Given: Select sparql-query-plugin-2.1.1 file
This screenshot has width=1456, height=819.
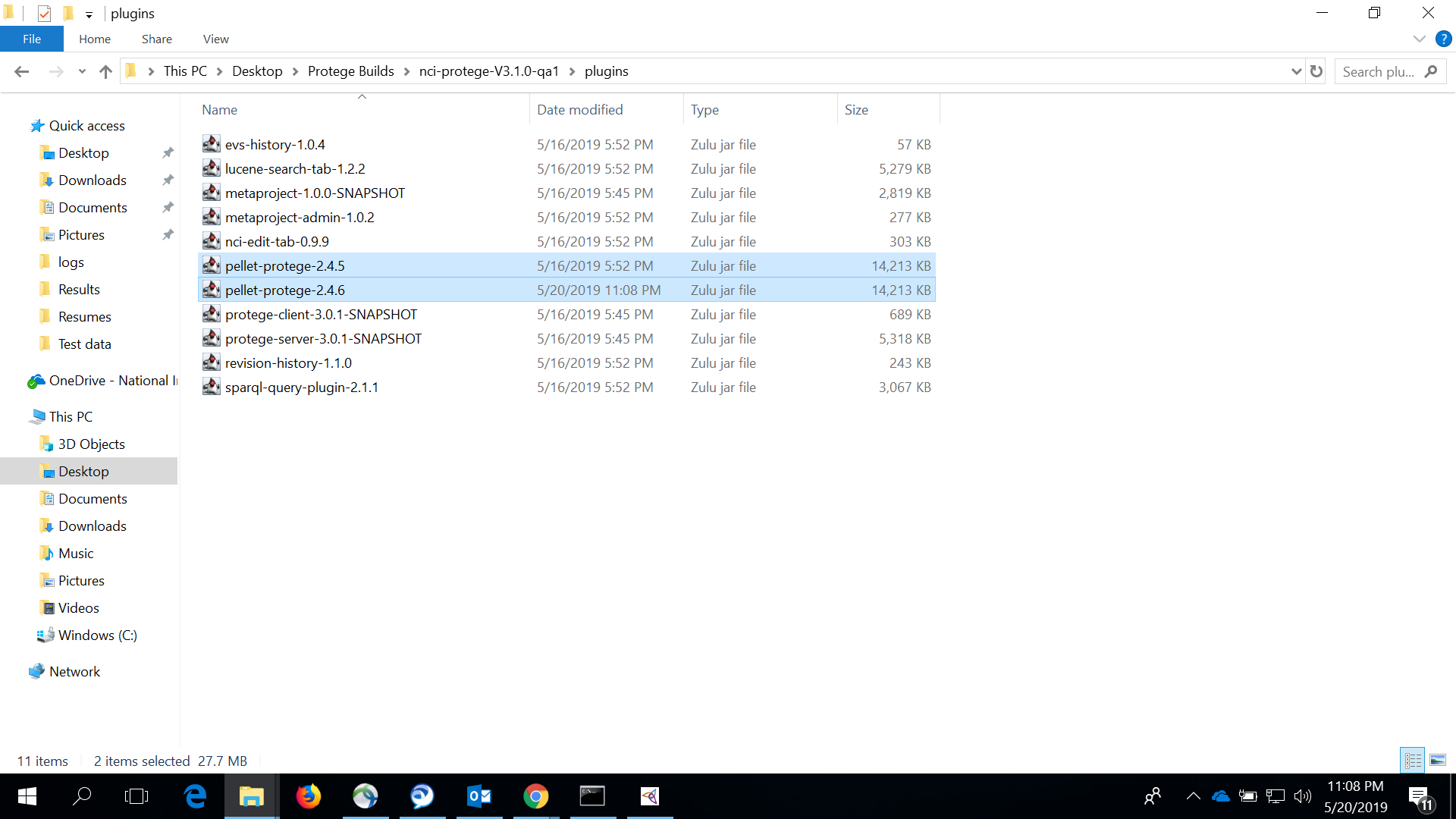Looking at the screenshot, I should 301,388.
